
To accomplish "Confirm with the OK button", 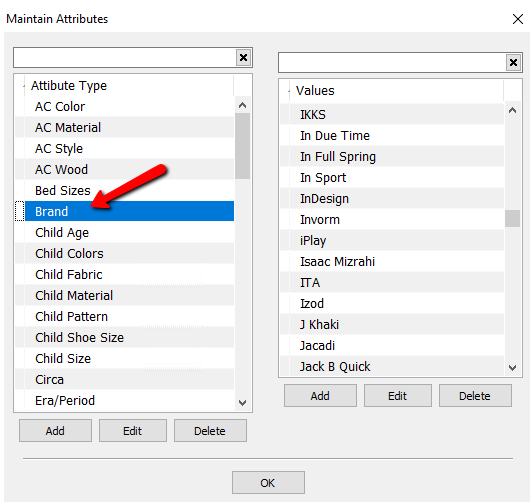I will 268,483.
